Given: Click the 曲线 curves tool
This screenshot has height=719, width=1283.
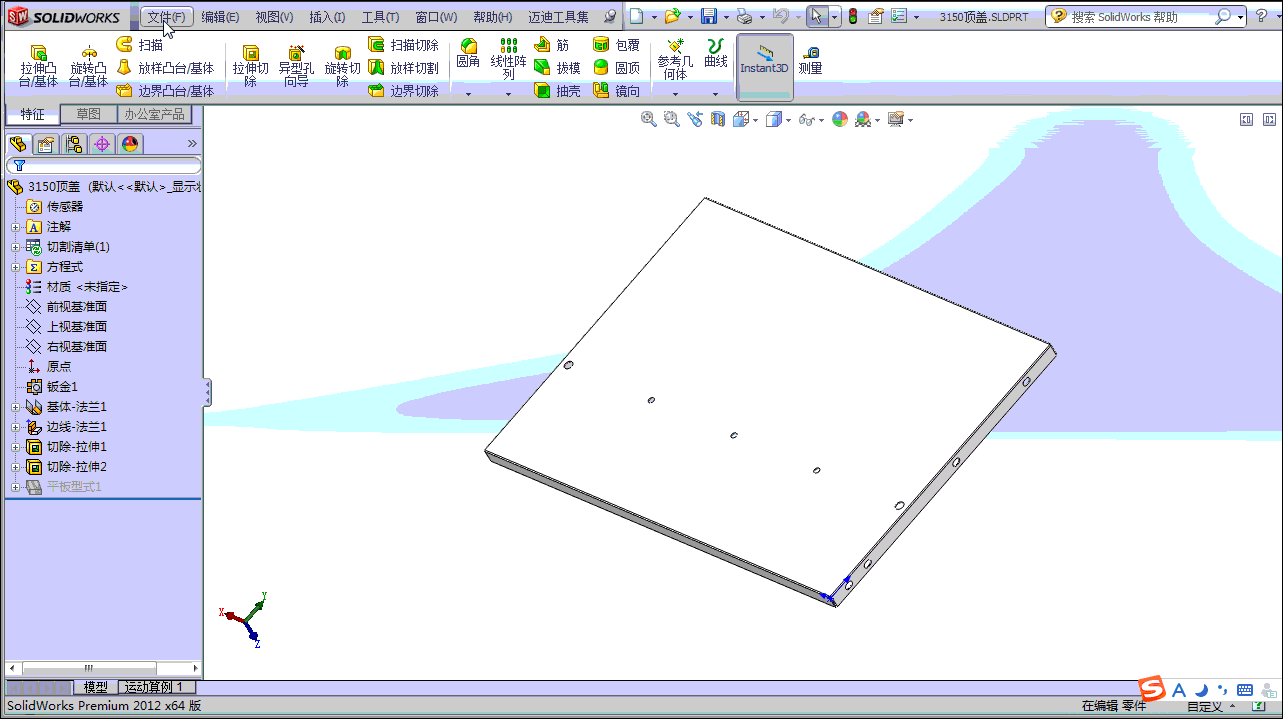Looking at the screenshot, I should pos(716,54).
